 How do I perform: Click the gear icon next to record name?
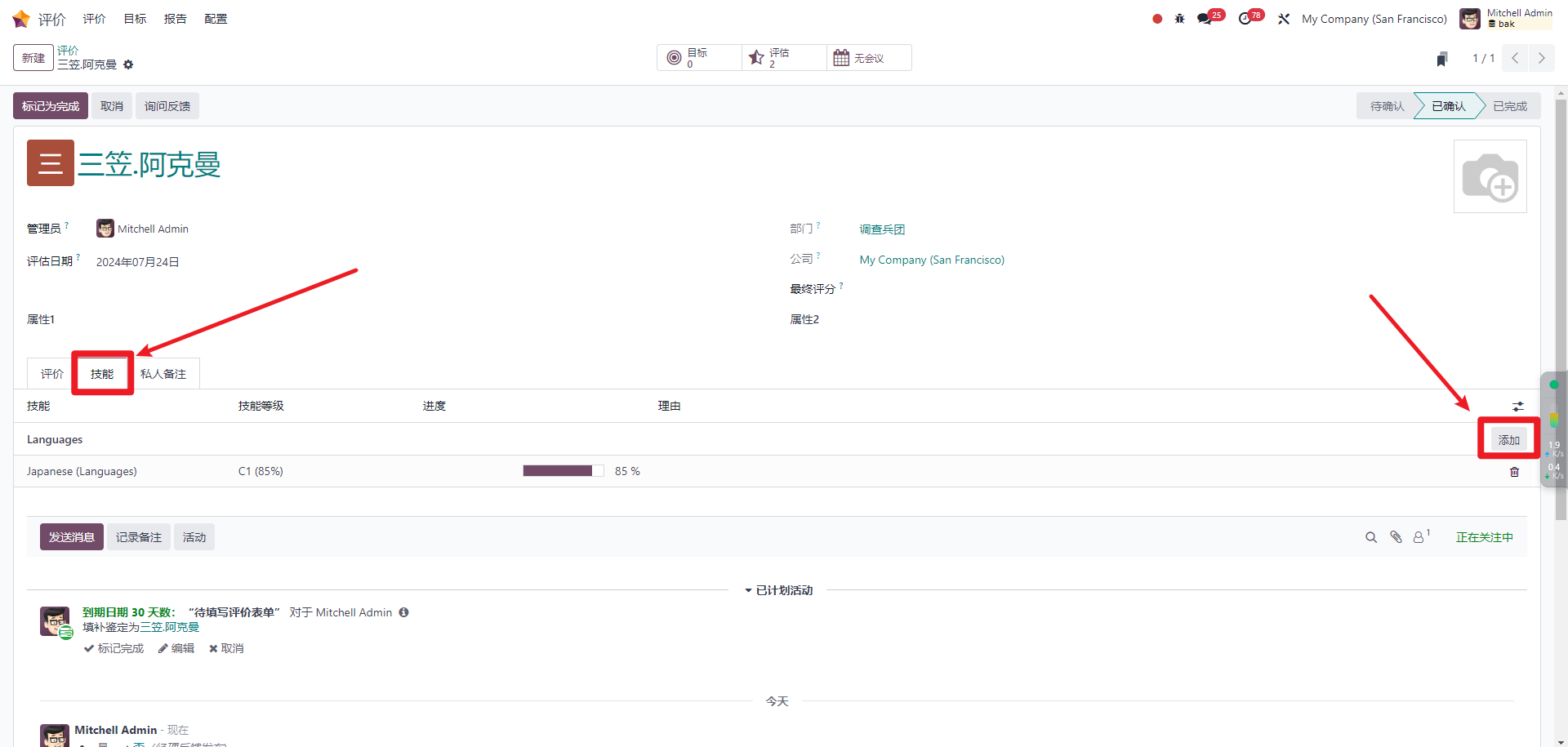128,64
